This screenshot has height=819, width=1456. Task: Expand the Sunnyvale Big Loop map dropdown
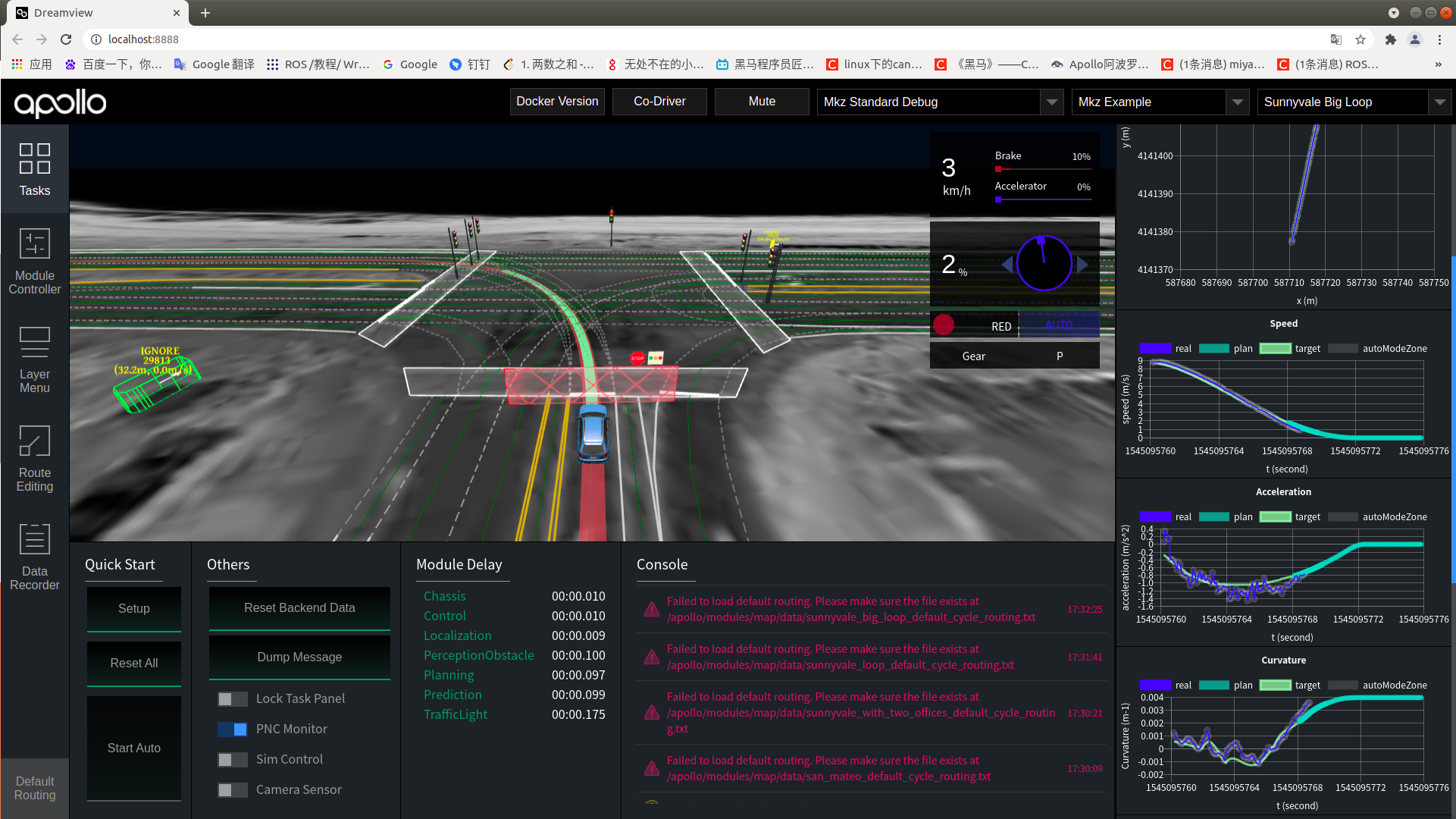1439,102
